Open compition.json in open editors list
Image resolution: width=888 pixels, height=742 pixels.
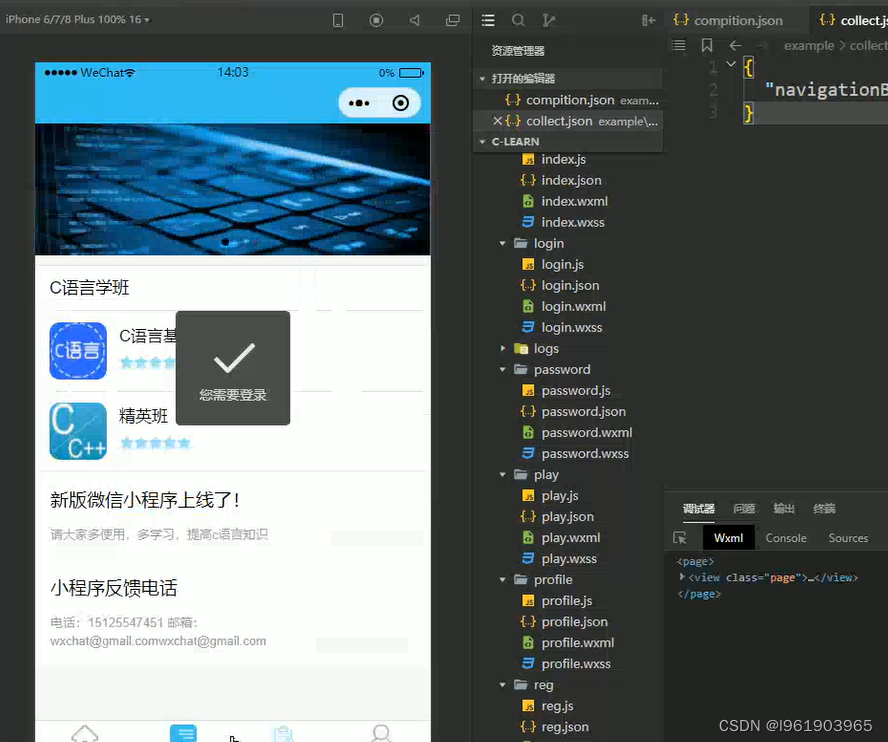pos(581,100)
